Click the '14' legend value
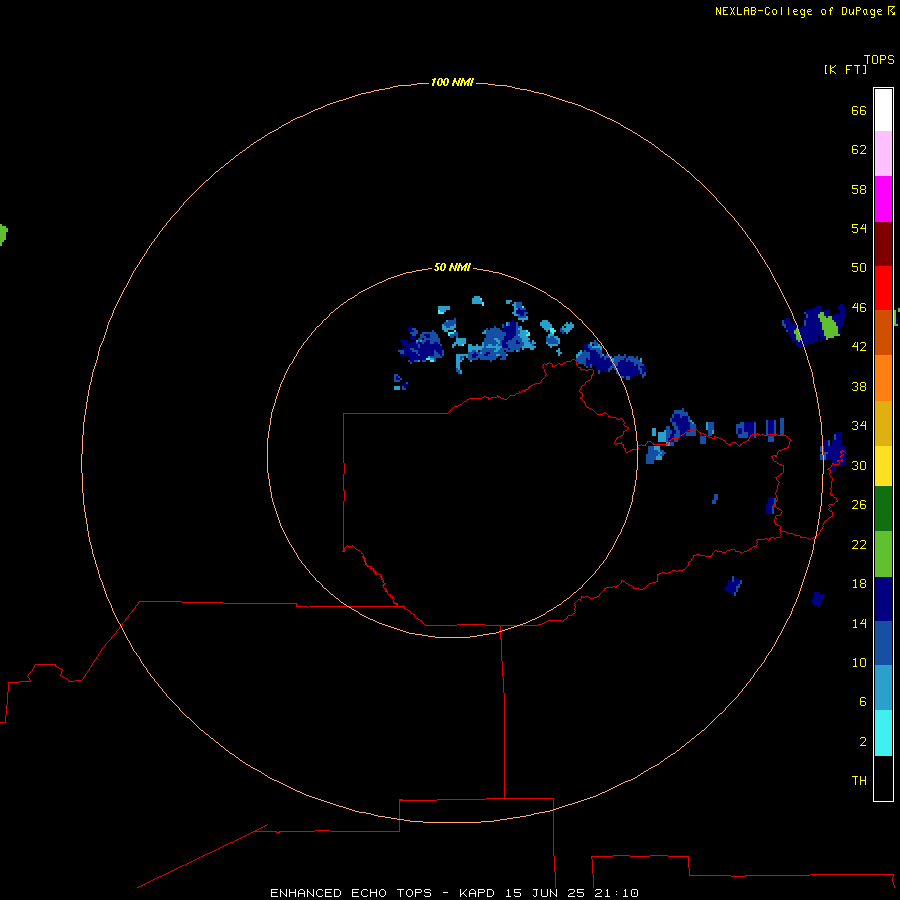Viewport: 900px width, 900px height. 859,624
